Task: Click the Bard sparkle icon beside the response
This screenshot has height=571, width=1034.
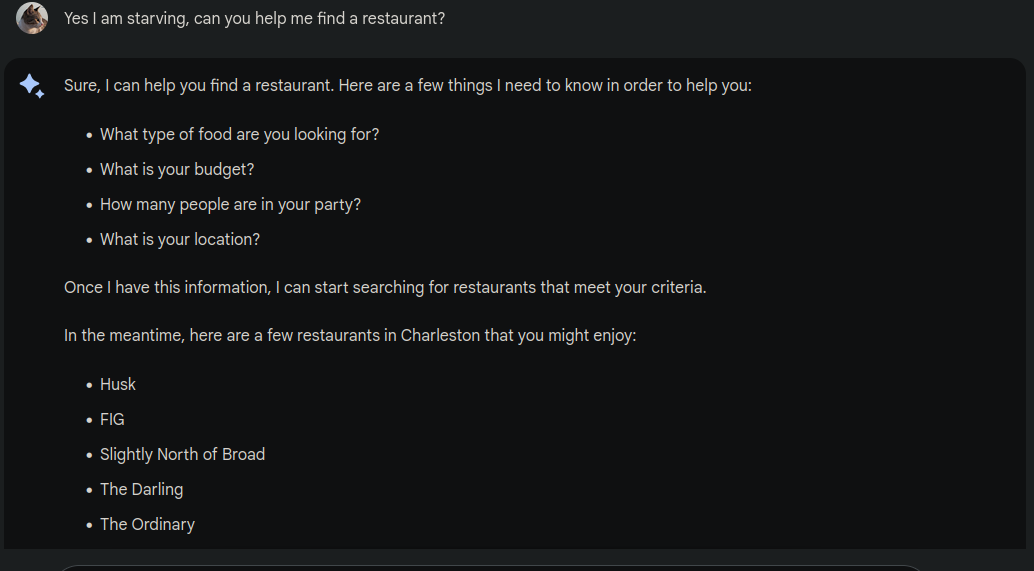Action: [32, 86]
